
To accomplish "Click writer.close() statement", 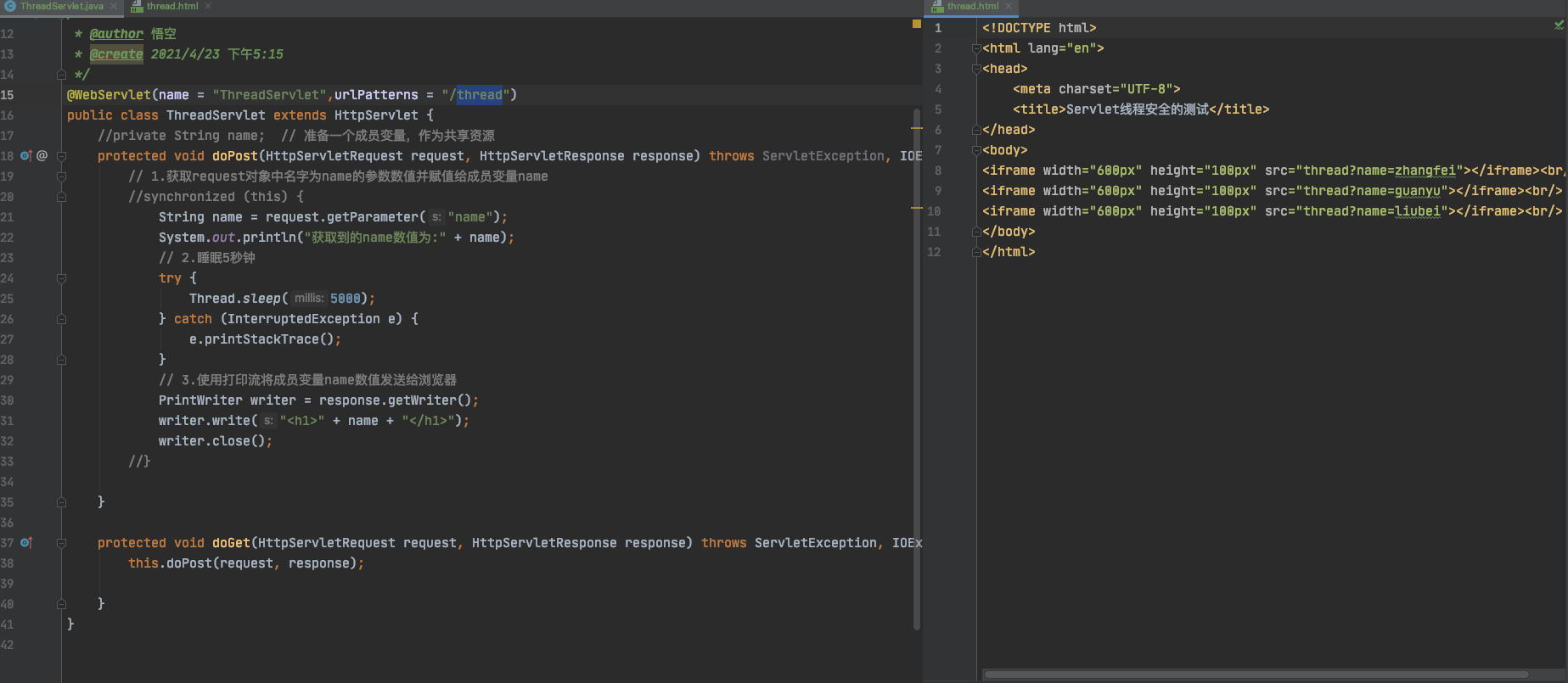I will (x=216, y=441).
